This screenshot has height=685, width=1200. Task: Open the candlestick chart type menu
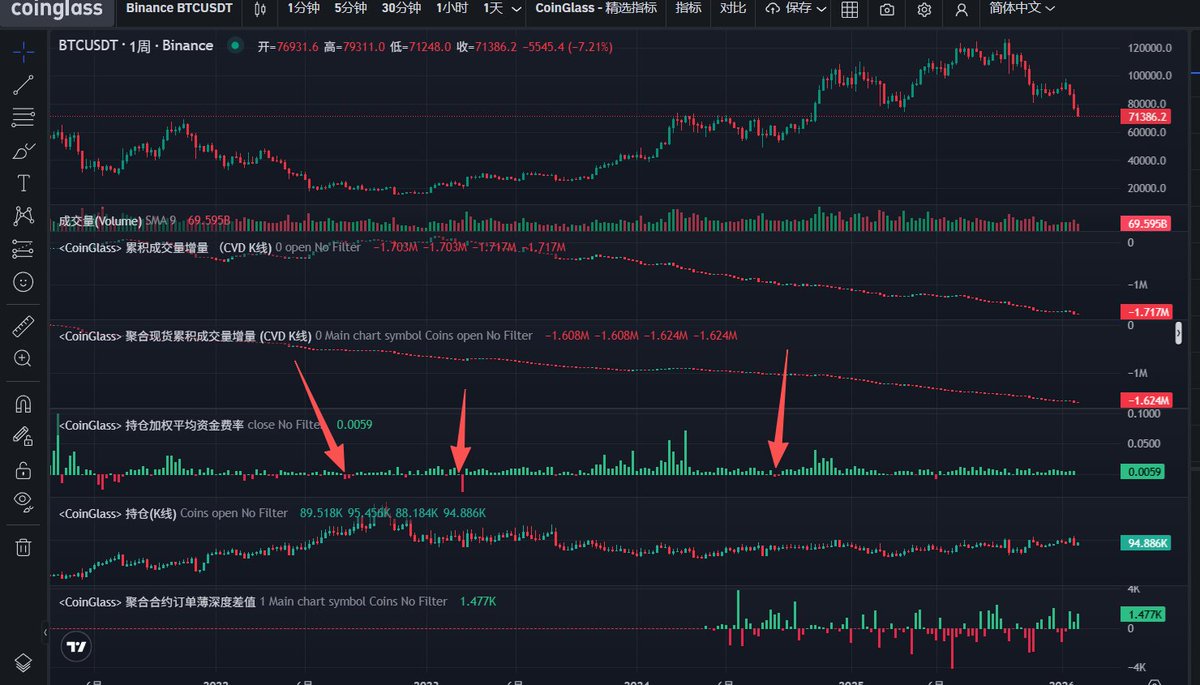(261, 9)
